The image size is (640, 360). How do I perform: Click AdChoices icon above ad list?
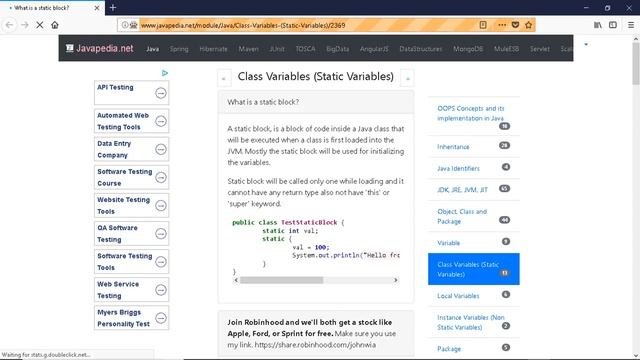(x=164, y=73)
